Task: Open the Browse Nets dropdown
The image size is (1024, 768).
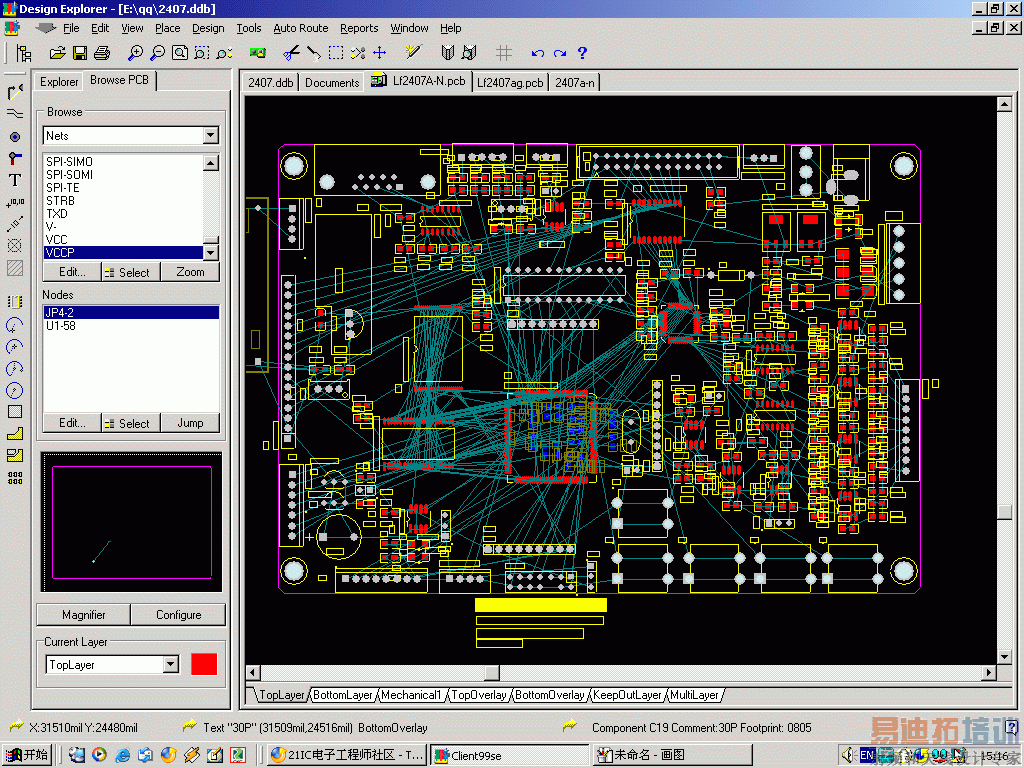Action: pyautogui.click(x=210, y=135)
